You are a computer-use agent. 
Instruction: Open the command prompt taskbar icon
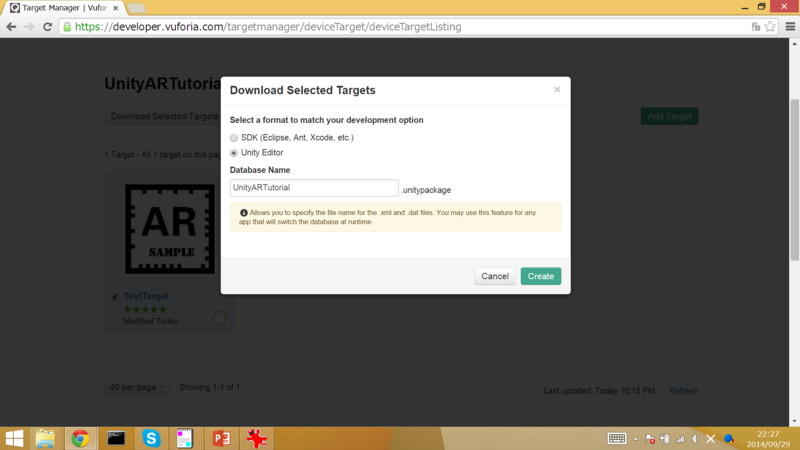[x=116, y=439]
